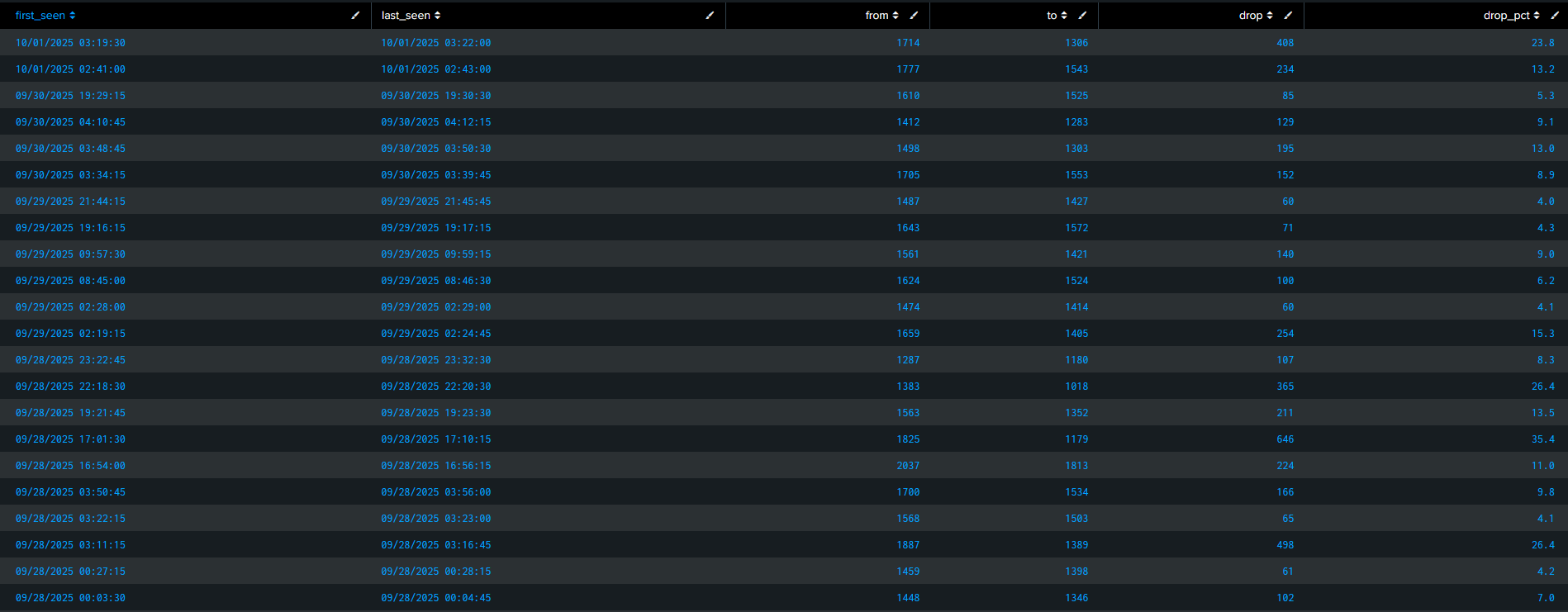Viewport: 1568px width, 612px height.
Task: Open the format pencil icon on to column
Action: click(x=1082, y=16)
